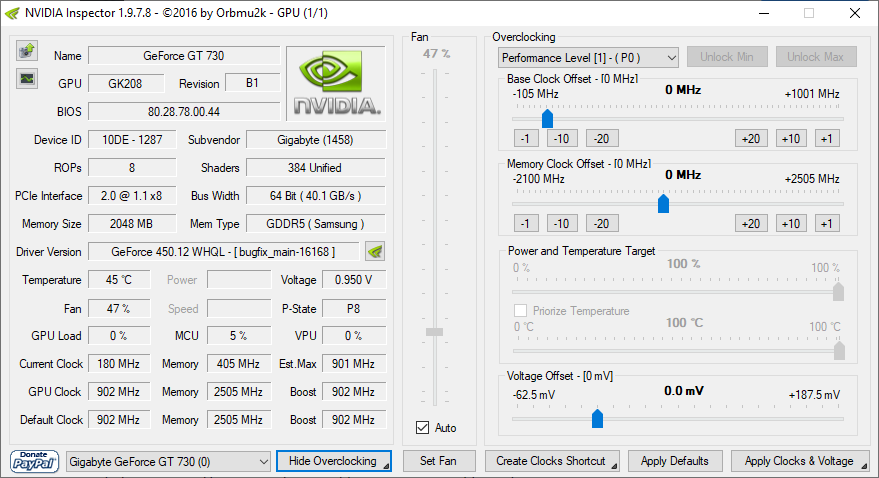This screenshot has width=879, height=478.
Task: Click the Mem Type field GDDR5 ( Samsung )
Action: (x=316, y=224)
